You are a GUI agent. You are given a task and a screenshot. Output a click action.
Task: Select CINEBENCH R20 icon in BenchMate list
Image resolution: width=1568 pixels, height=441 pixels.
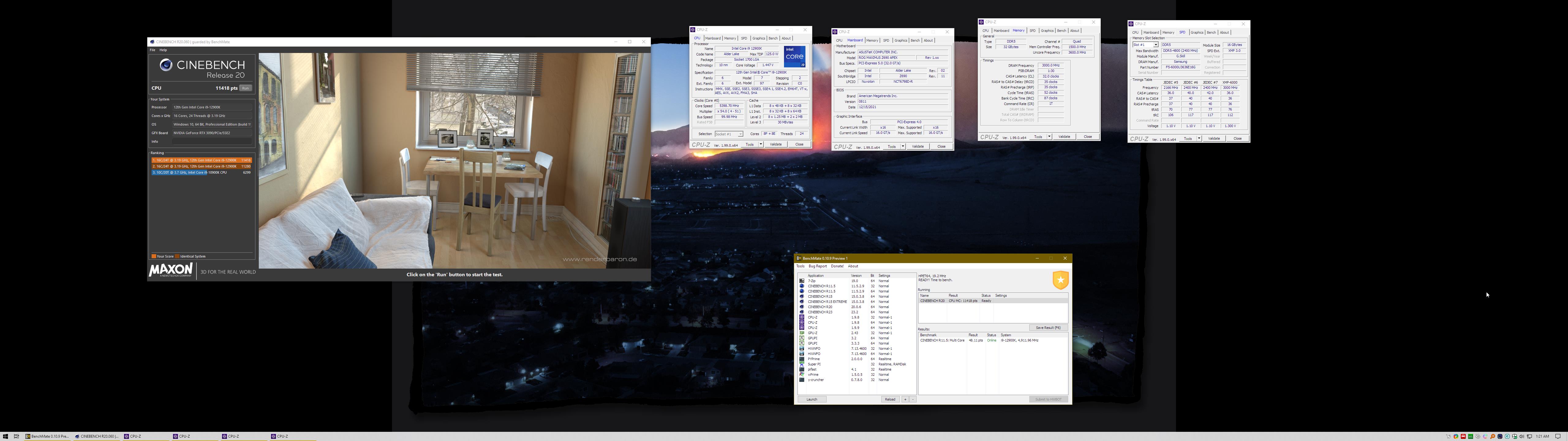(802, 307)
